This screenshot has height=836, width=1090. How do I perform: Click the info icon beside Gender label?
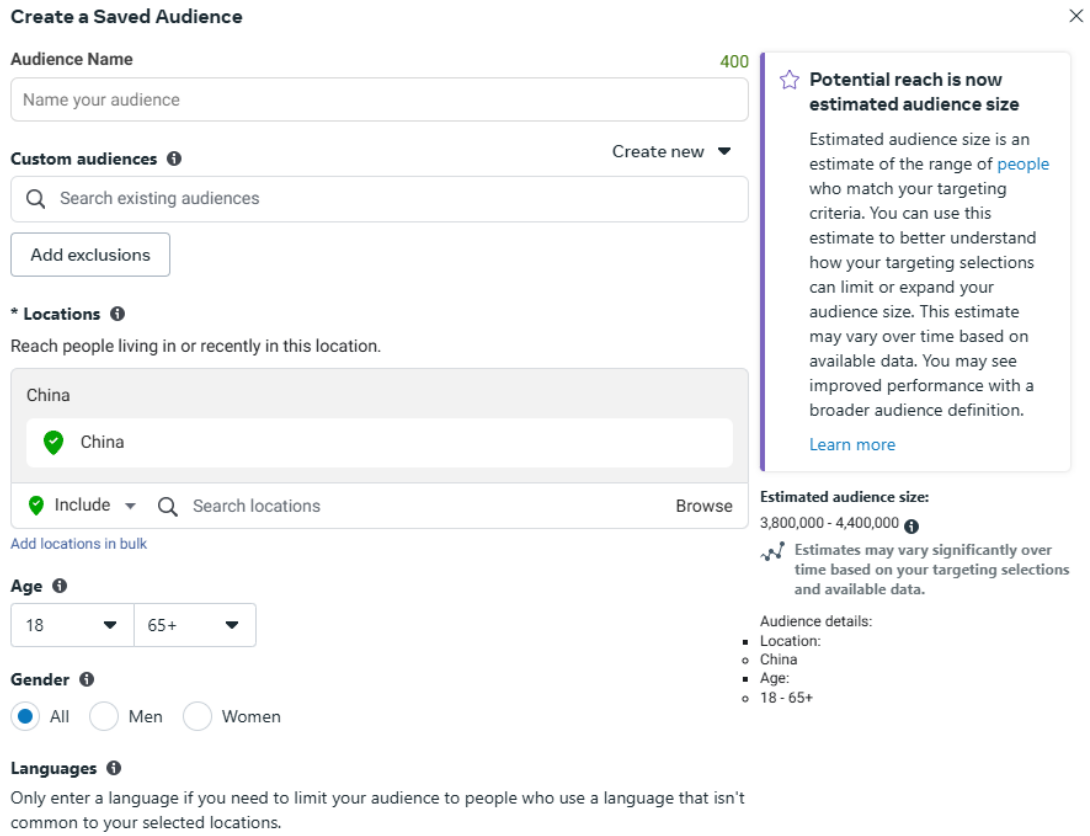(86, 680)
